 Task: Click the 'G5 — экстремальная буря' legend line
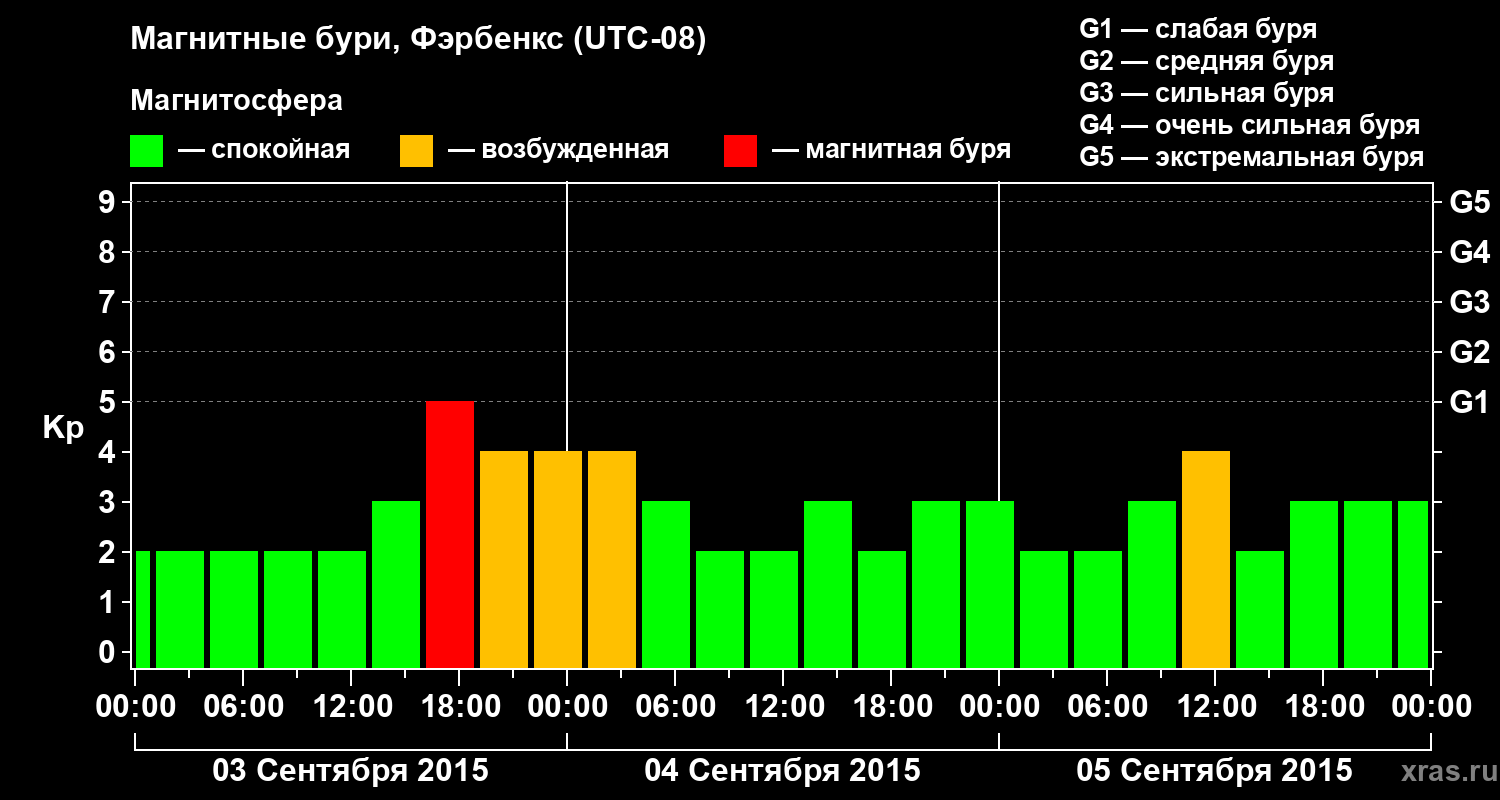(1251, 157)
